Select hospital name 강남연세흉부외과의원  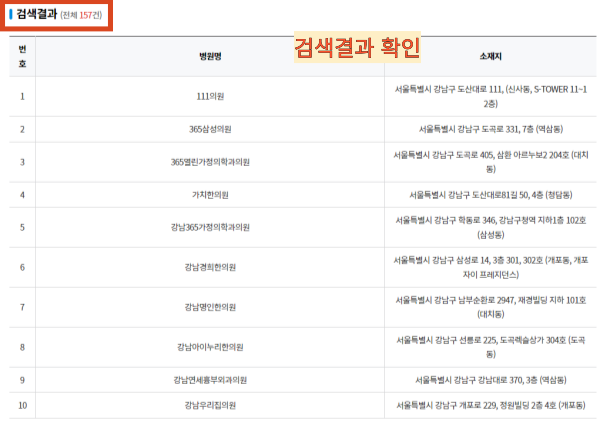[x=210, y=380]
